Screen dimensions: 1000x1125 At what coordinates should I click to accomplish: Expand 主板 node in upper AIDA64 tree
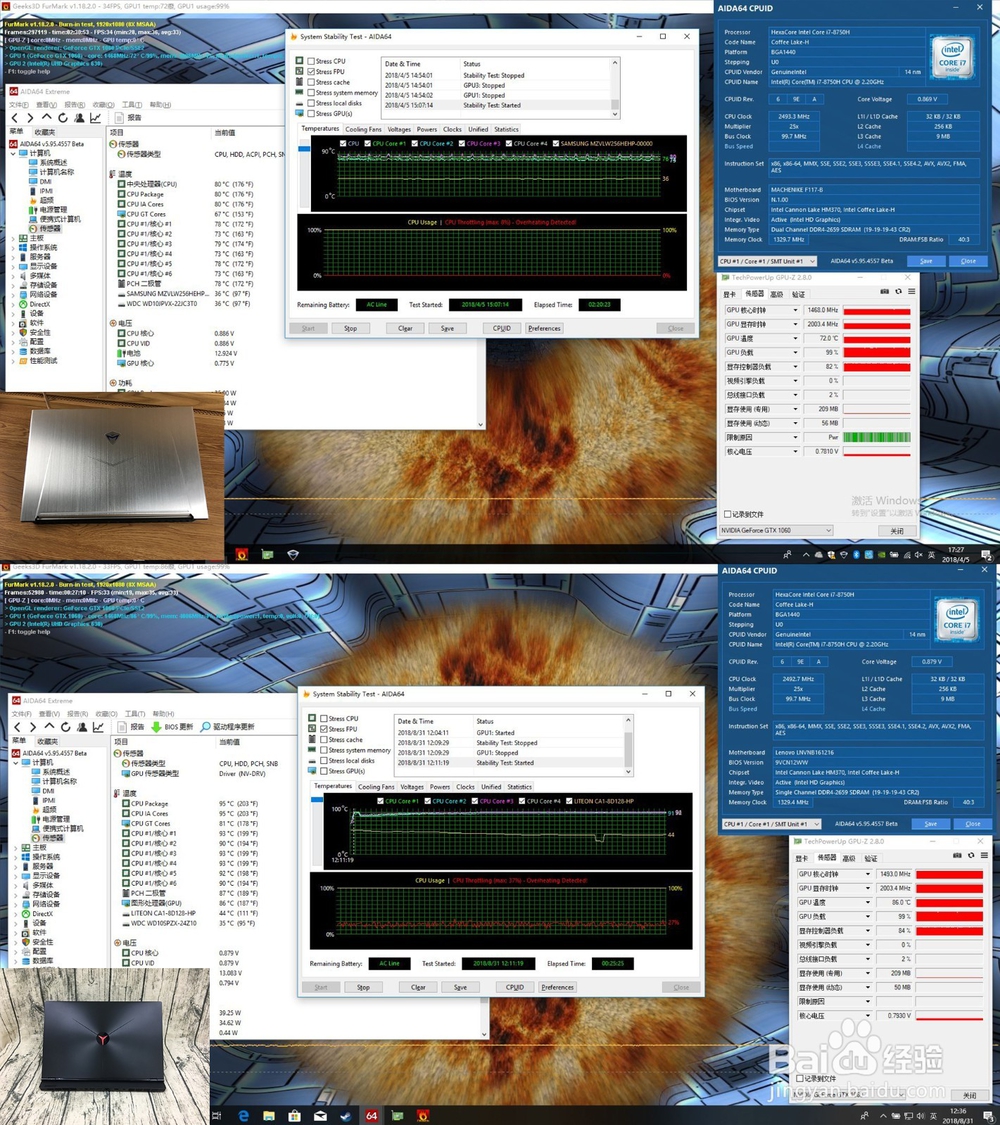(13, 238)
